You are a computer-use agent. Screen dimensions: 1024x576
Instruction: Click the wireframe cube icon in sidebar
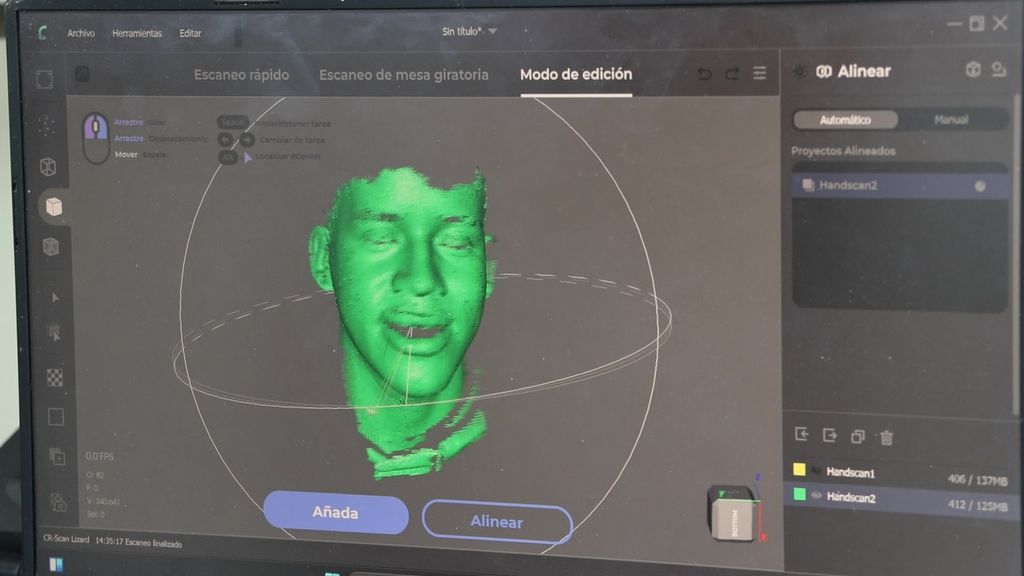(x=48, y=166)
